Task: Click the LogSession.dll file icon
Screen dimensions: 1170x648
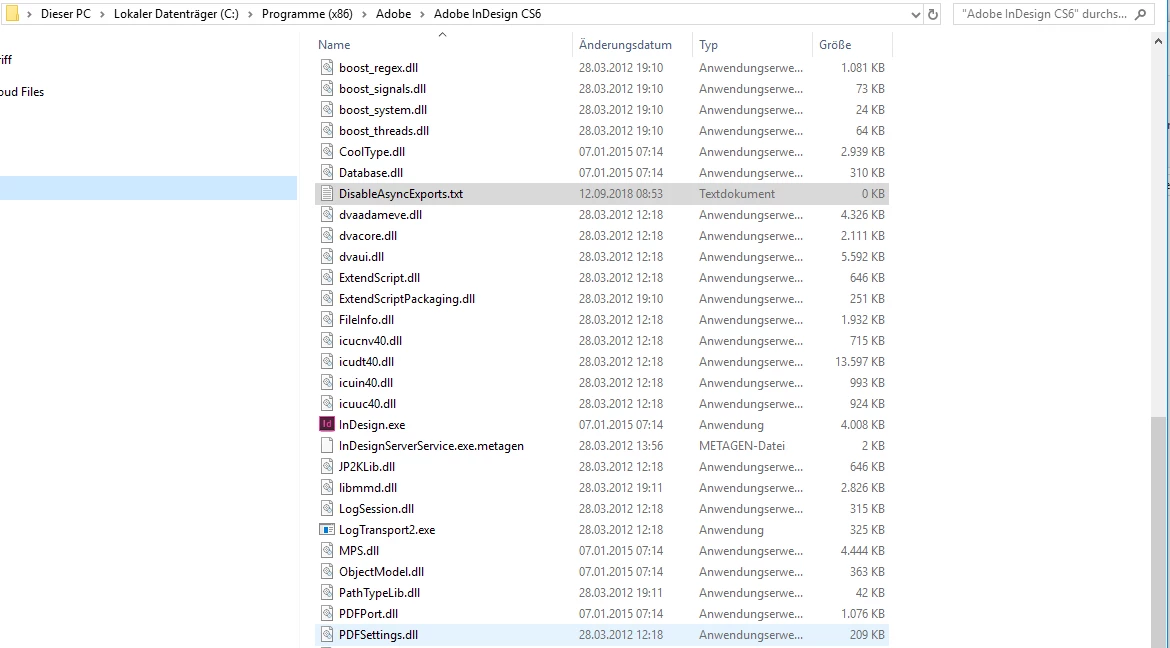Action: pos(327,508)
